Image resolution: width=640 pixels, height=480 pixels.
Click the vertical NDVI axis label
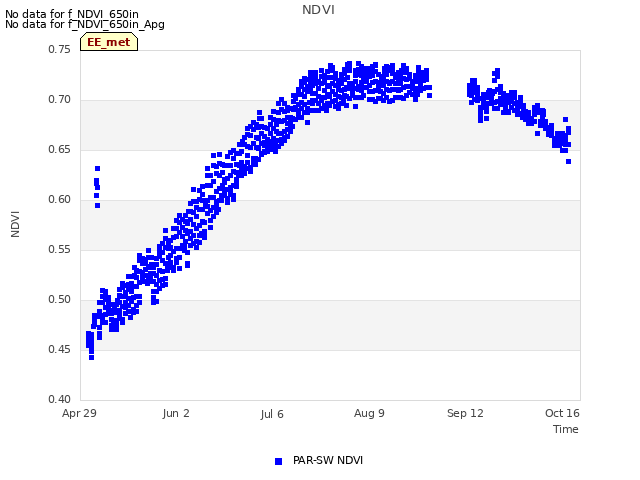(x=15, y=224)
